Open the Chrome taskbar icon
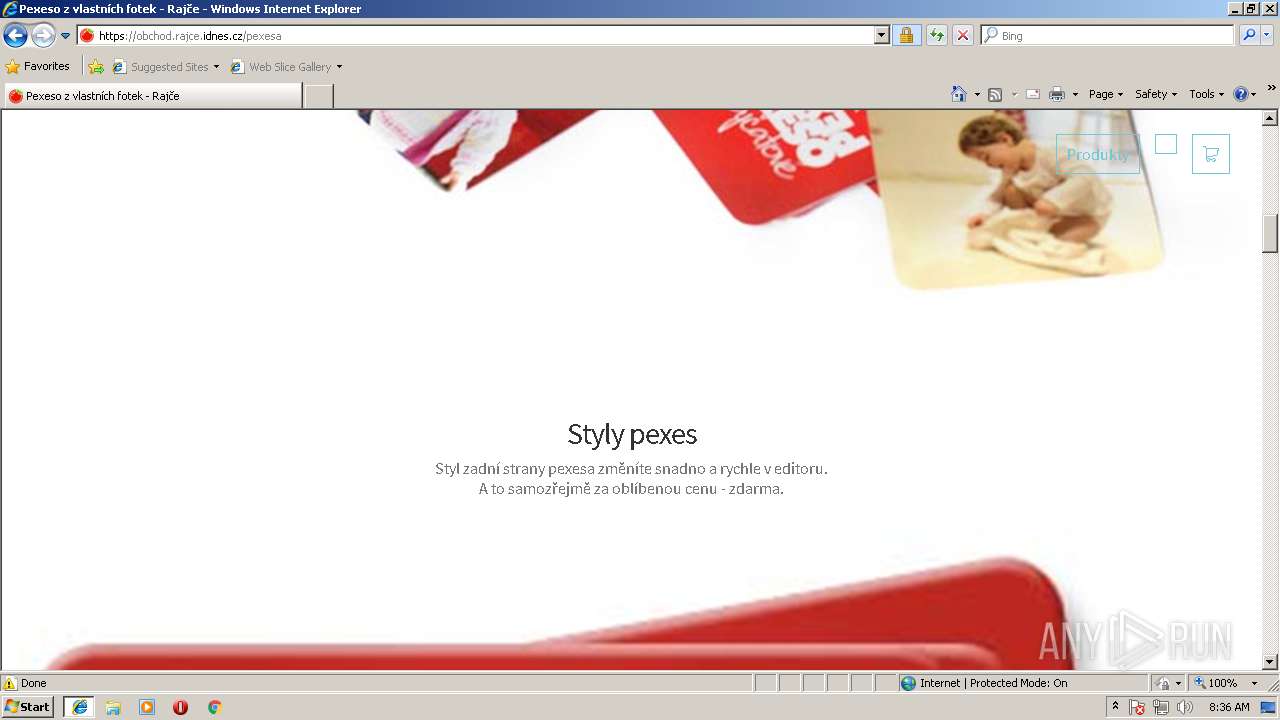The height and width of the screenshot is (720, 1280). [x=214, y=707]
